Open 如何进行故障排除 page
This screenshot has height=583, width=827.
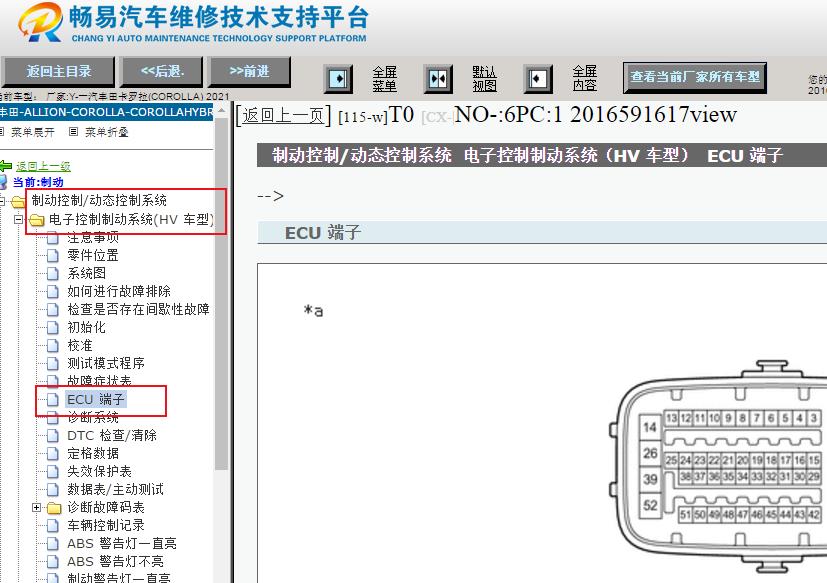119,291
